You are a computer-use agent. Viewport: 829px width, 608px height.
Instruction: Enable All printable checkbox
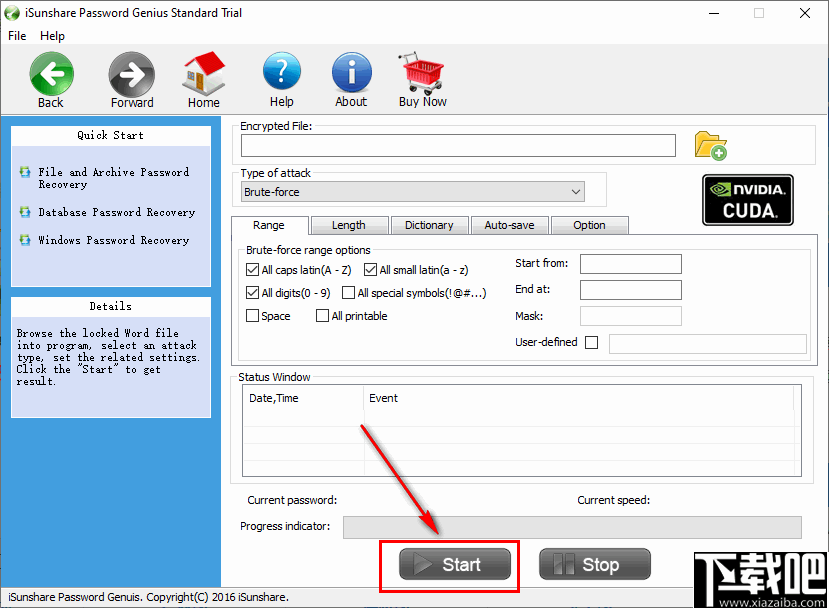click(x=322, y=316)
